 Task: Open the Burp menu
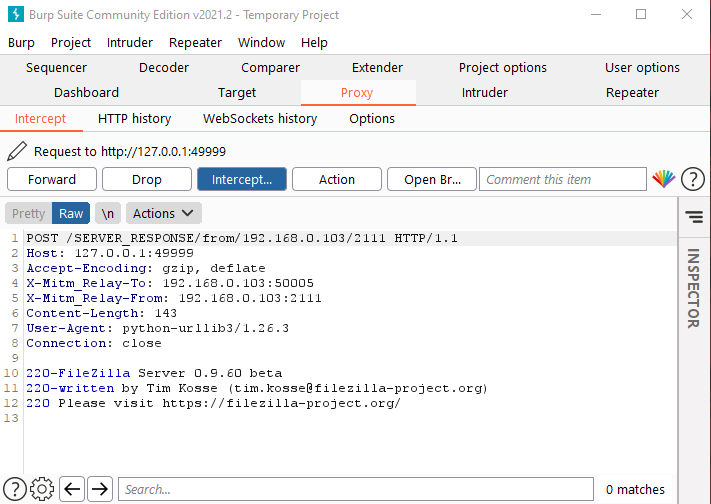tap(21, 43)
